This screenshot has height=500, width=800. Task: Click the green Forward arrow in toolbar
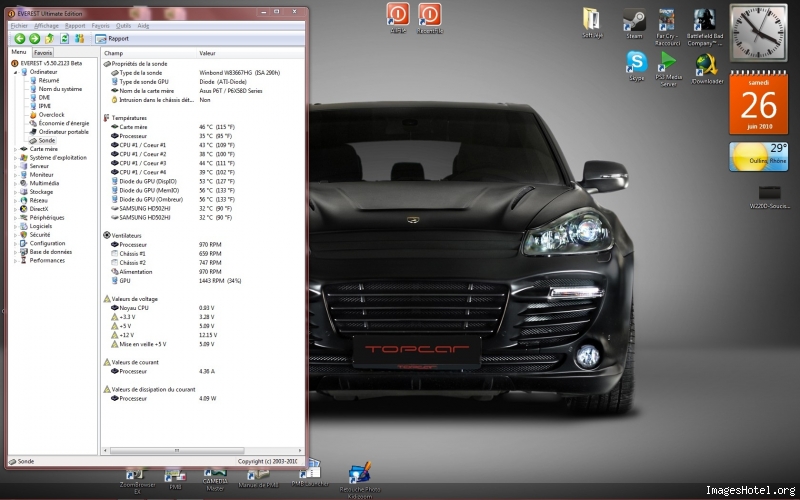point(35,38)
